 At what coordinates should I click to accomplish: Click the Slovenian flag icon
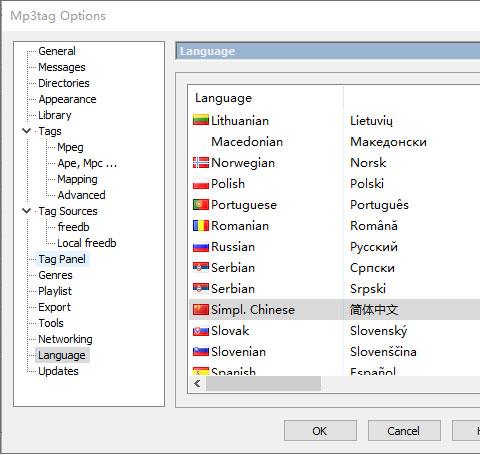coord(201,352)
